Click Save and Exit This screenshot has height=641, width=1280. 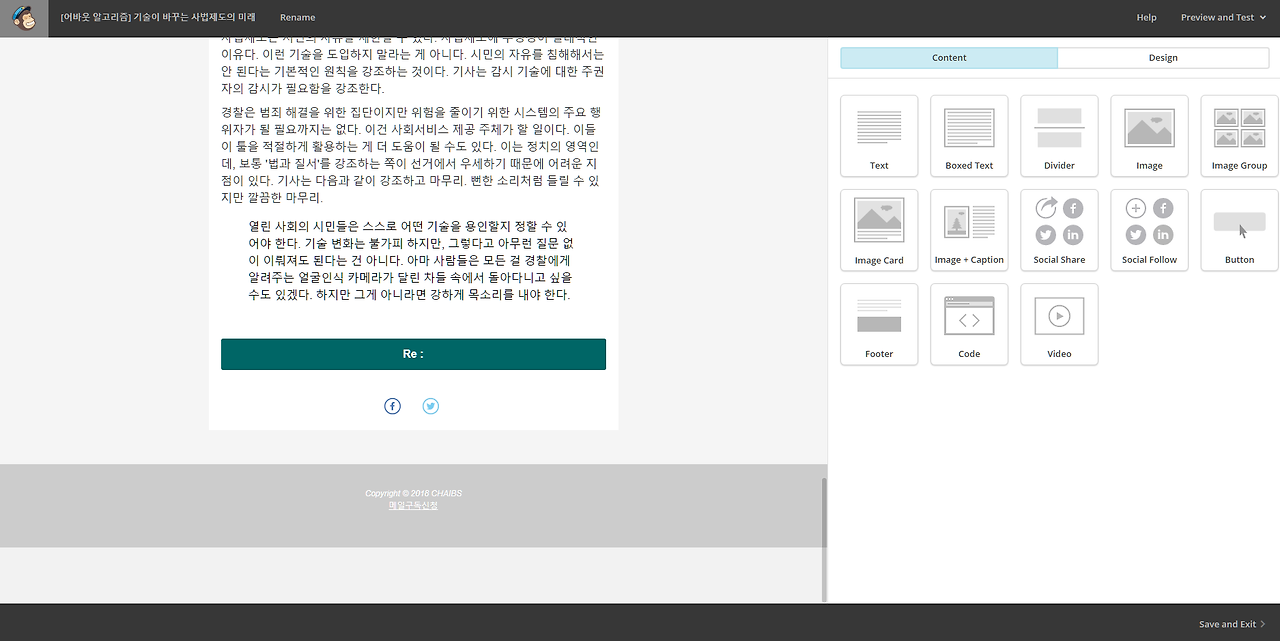1231,624
